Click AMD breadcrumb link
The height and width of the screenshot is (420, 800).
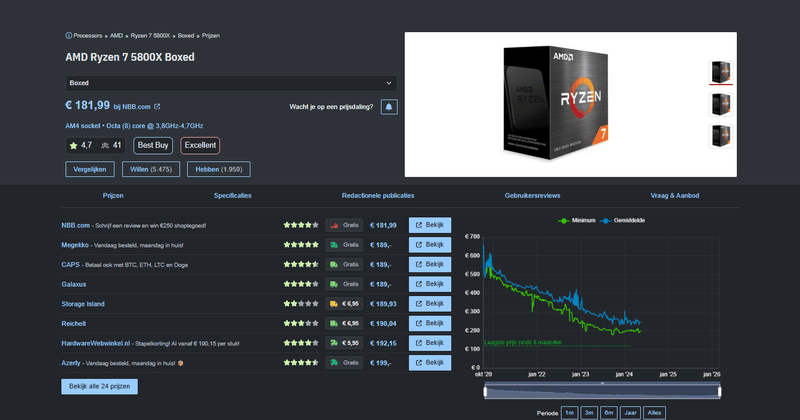[x=116, y=36]
